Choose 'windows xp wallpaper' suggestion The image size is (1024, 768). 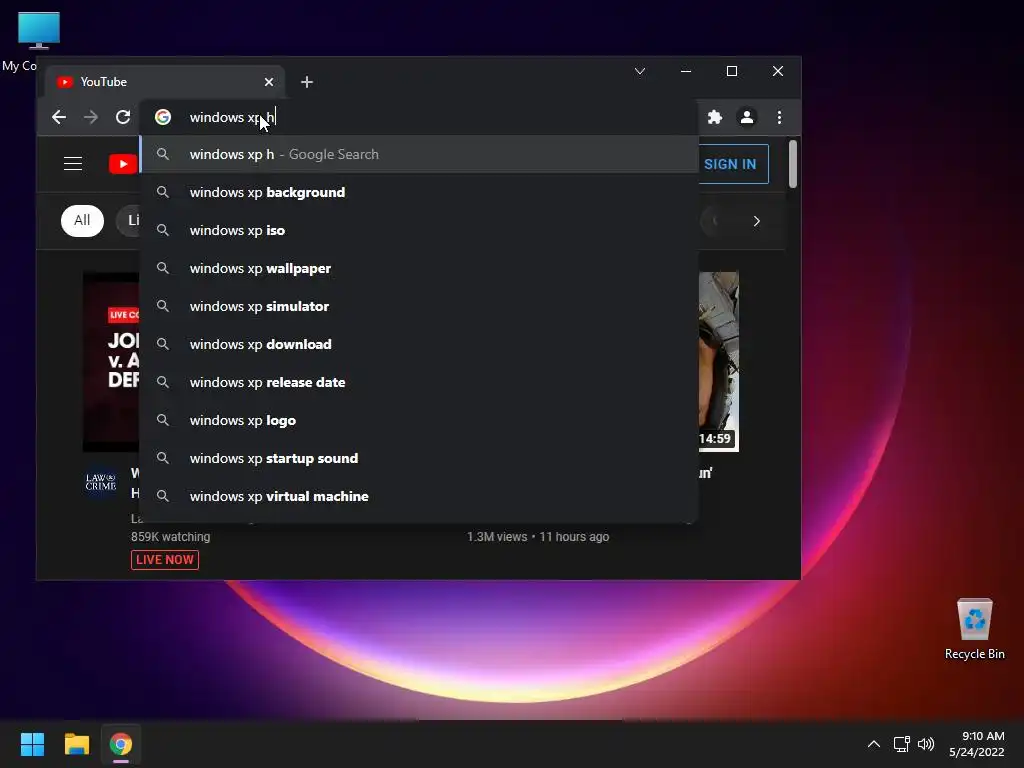tap(419, 268)
